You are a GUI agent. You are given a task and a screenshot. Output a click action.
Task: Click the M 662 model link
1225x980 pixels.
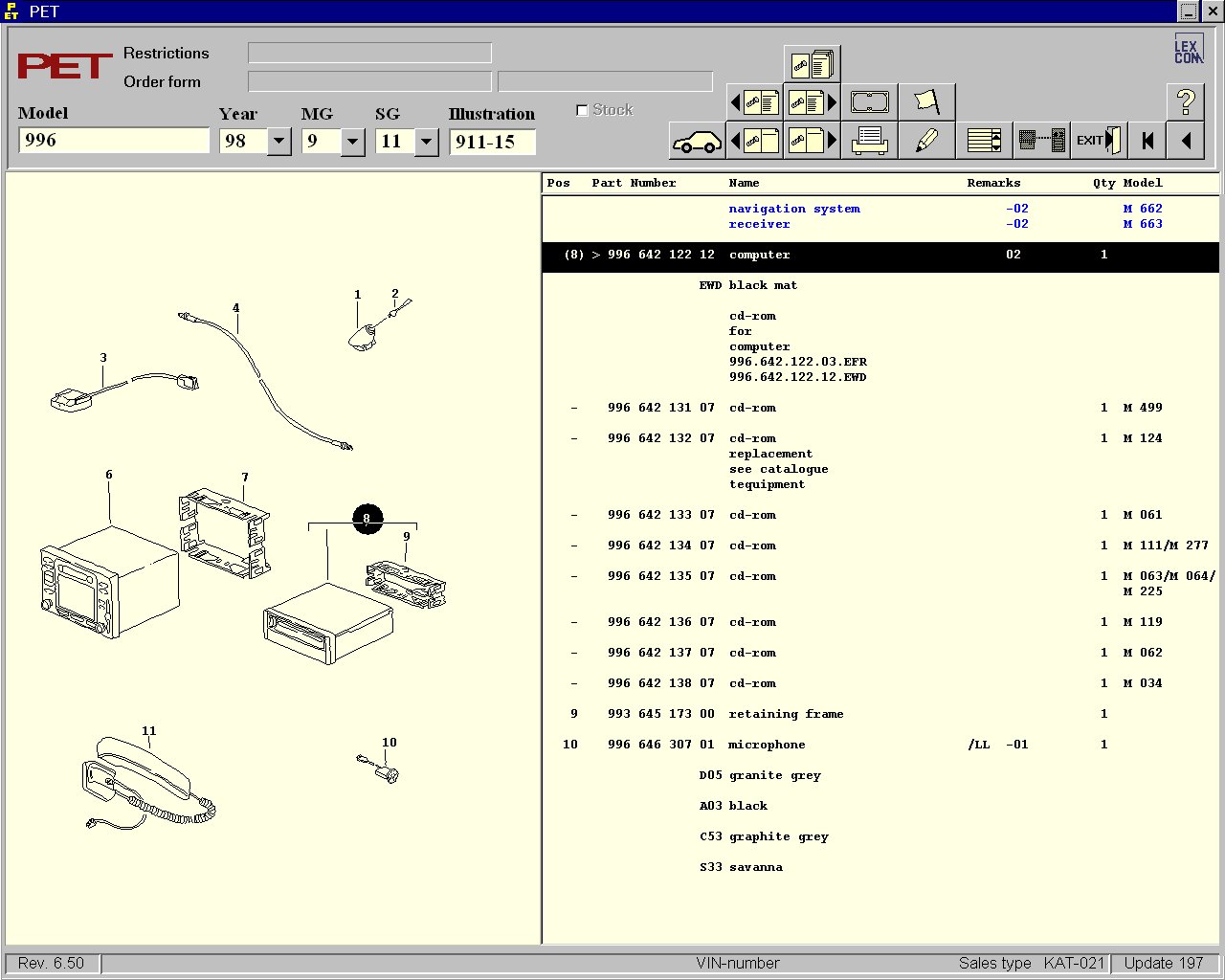pyautogui.click(x=1143, y=209)
